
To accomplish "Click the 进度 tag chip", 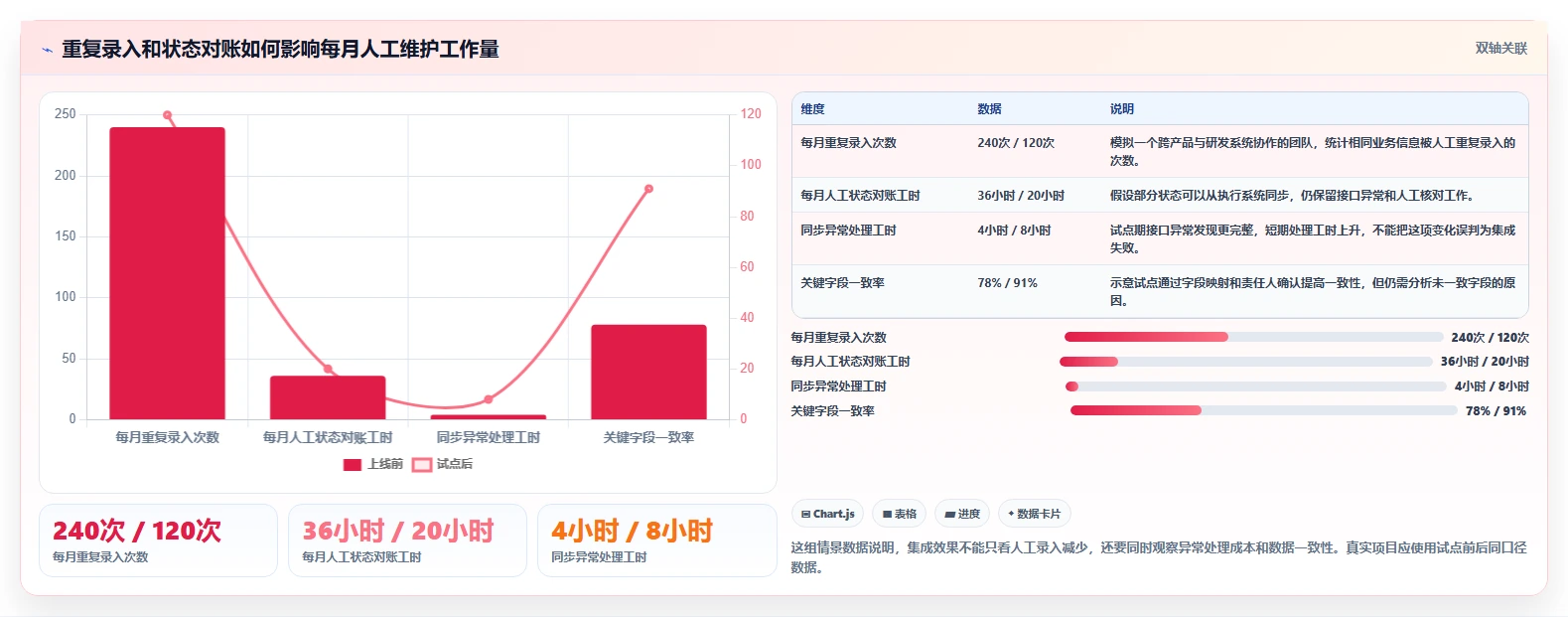I will coord(962,514).
